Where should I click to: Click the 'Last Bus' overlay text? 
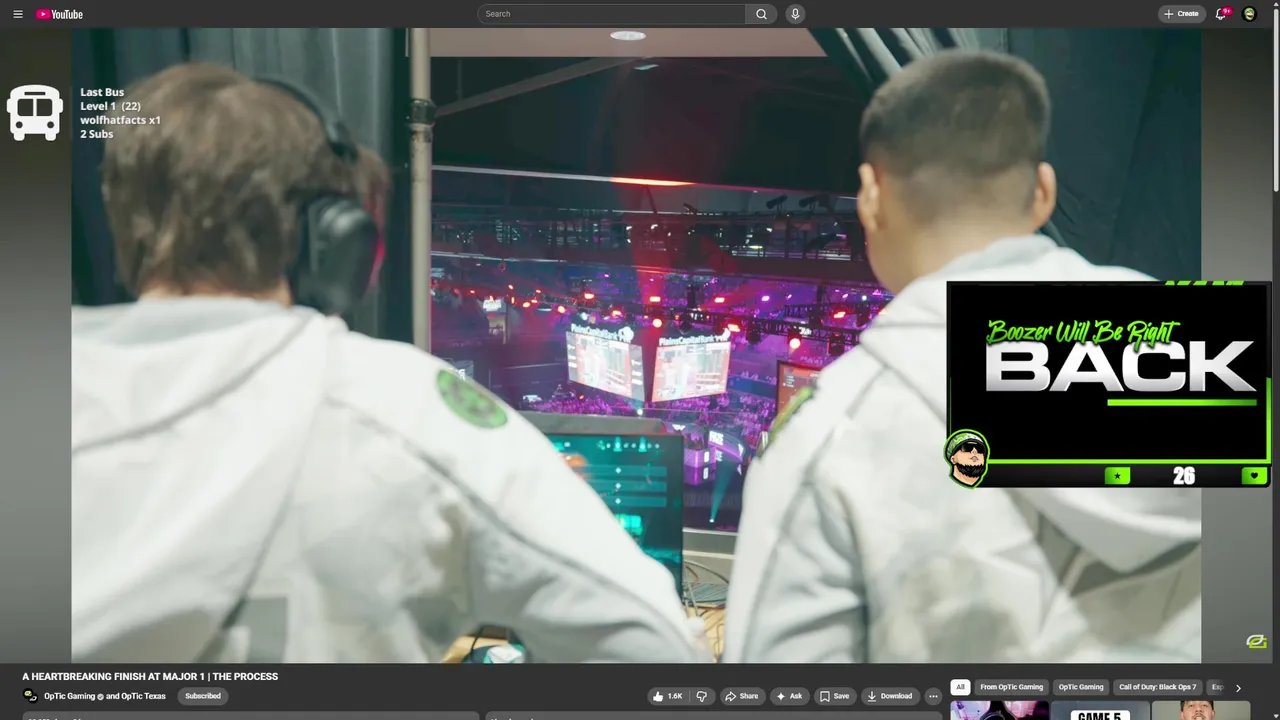tap(102, 92)
